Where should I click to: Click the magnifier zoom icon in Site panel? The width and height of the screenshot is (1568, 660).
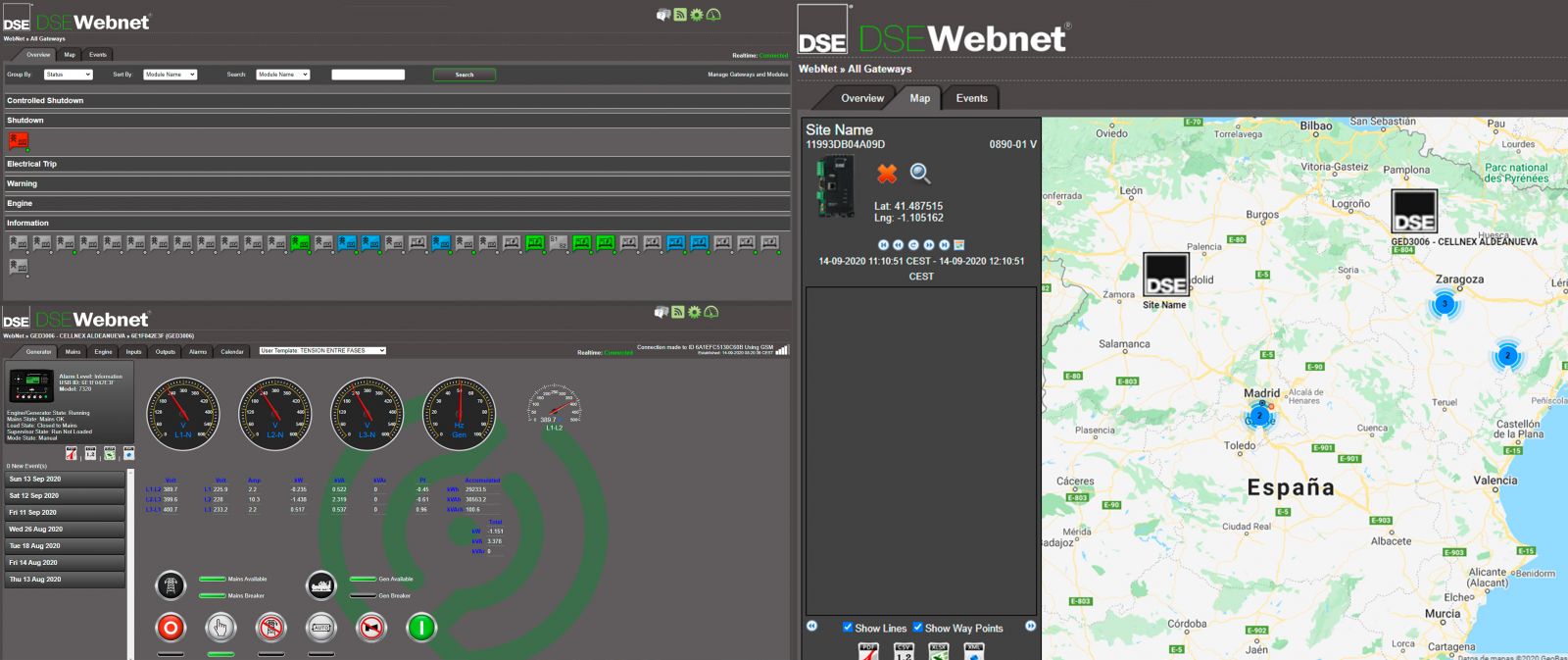[x=919, y=174]
